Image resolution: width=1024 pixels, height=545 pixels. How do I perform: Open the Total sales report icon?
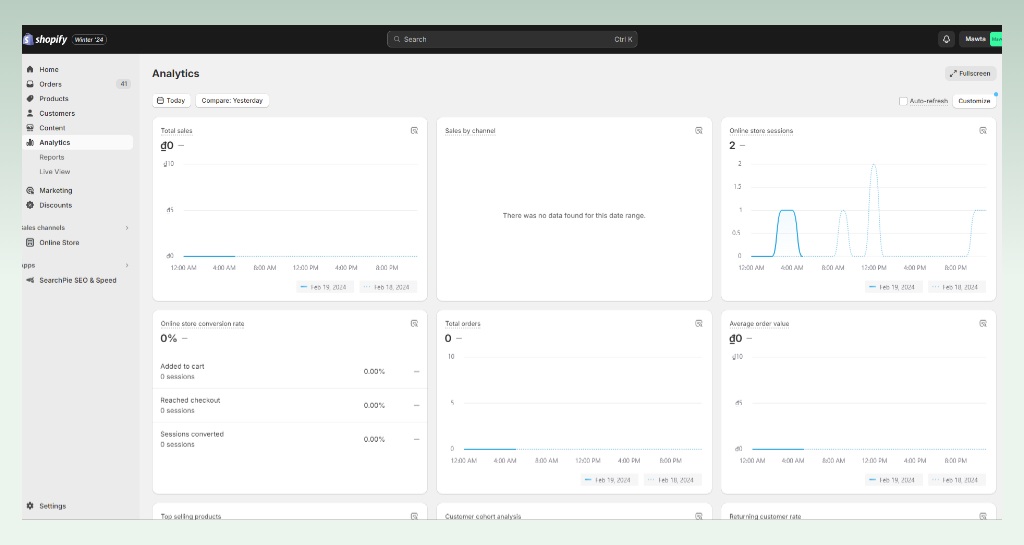[x=414, y=131]
